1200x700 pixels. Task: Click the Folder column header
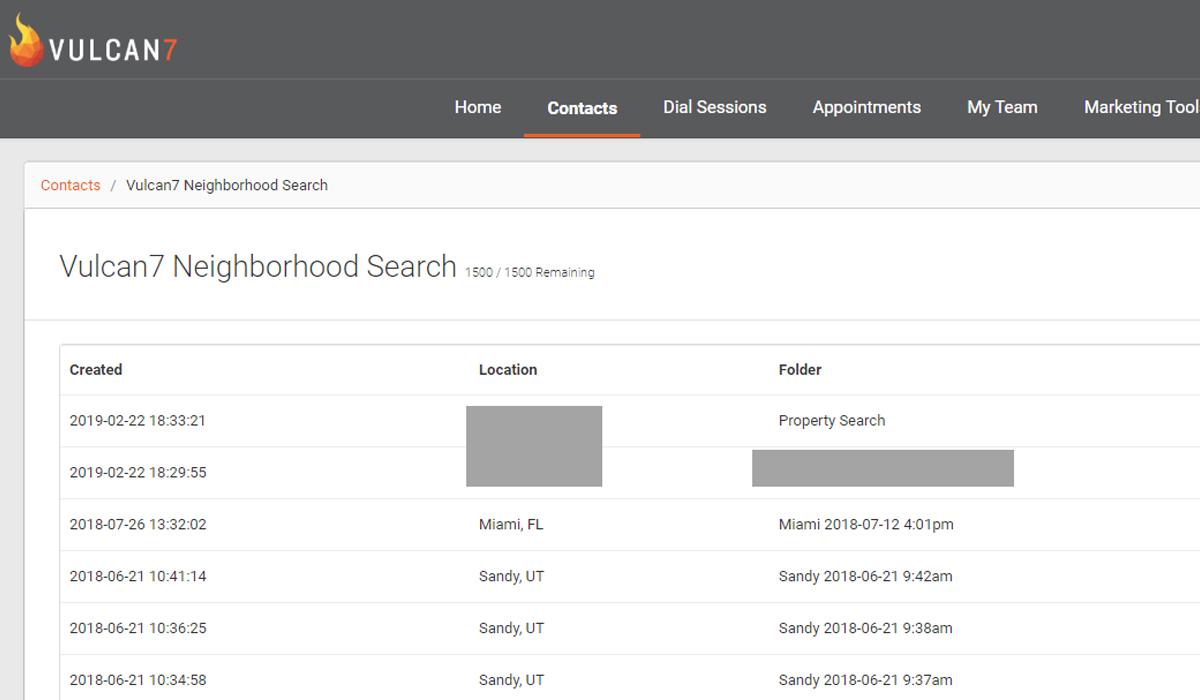point(800,370)
